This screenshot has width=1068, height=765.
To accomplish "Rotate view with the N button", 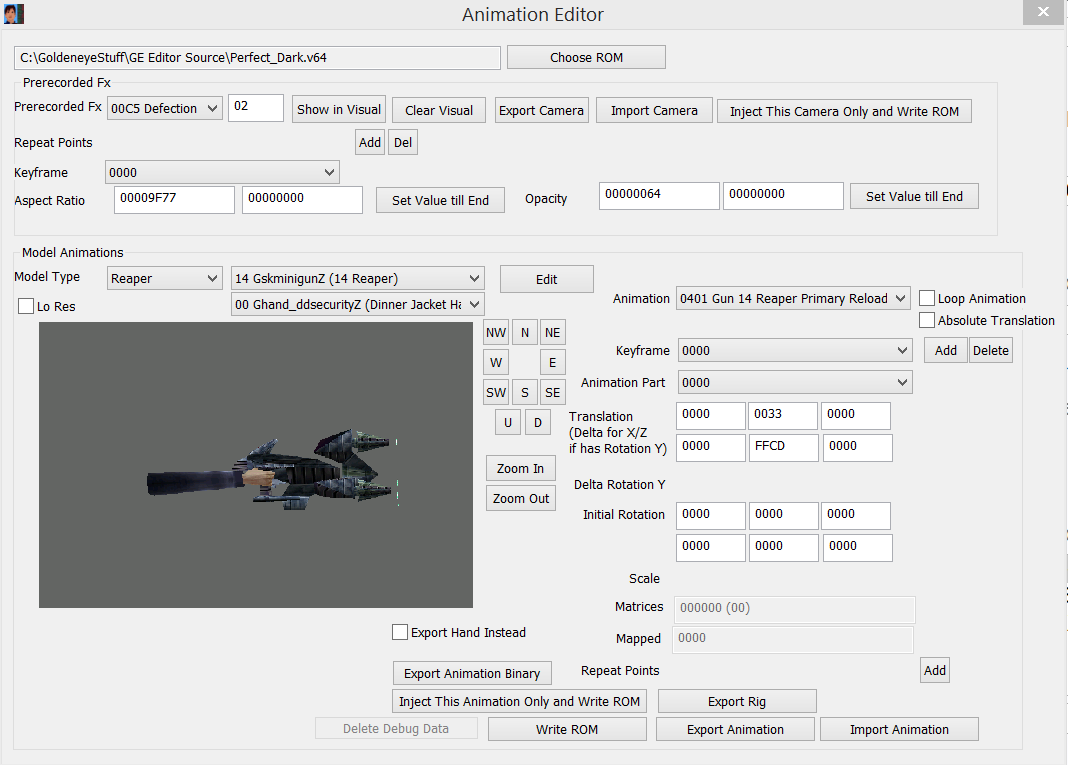I will (524, 332).
